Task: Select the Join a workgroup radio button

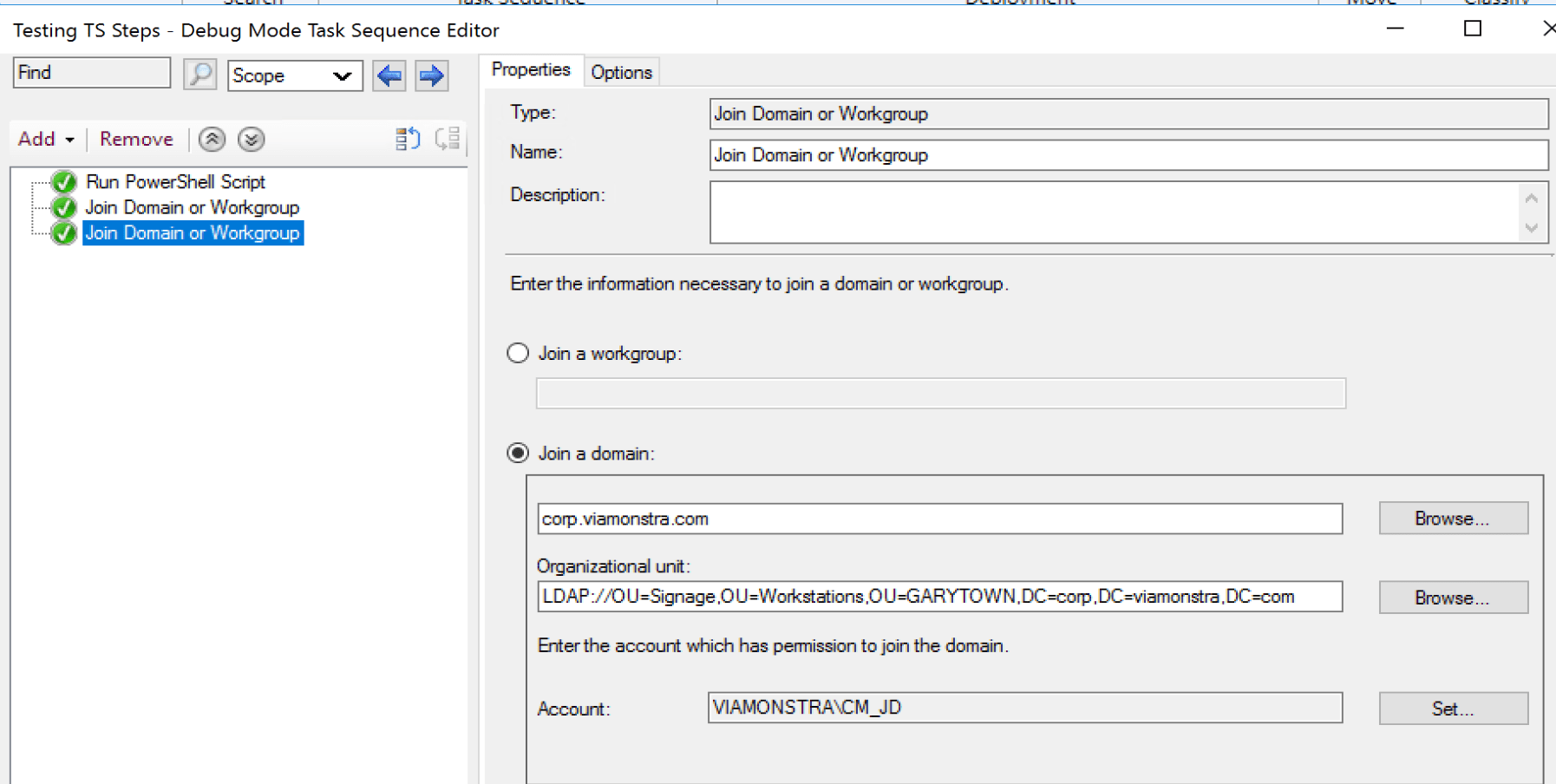Action: pos(518,353)
